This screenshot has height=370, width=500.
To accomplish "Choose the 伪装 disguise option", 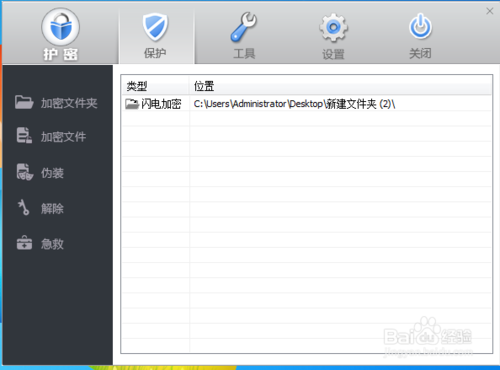I will [40, 173].
